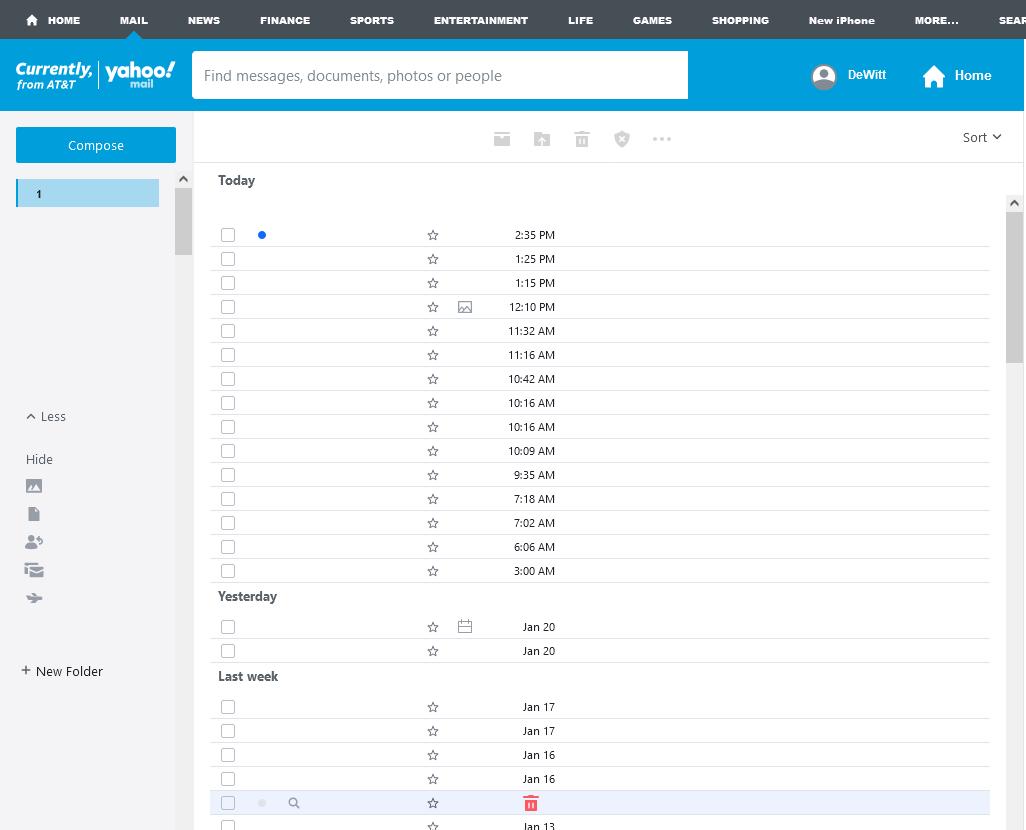Open the Documents view in the sidebar

click(34, 513)
